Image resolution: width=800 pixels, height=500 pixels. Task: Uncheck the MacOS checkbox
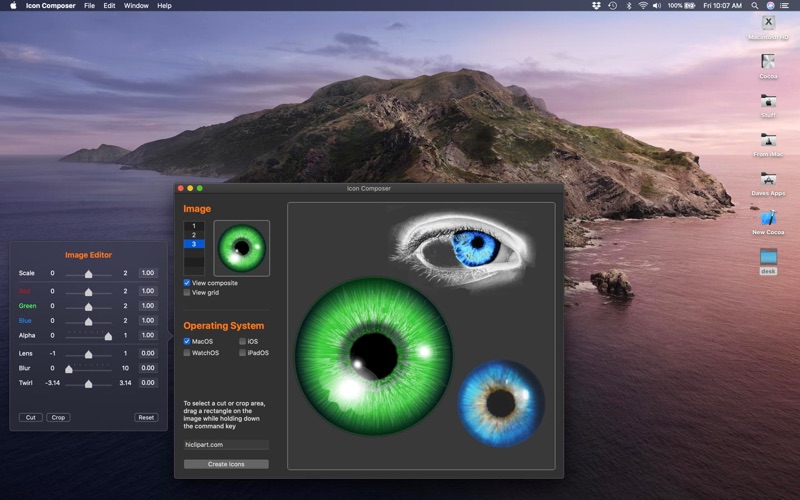(x=187, y=341)
